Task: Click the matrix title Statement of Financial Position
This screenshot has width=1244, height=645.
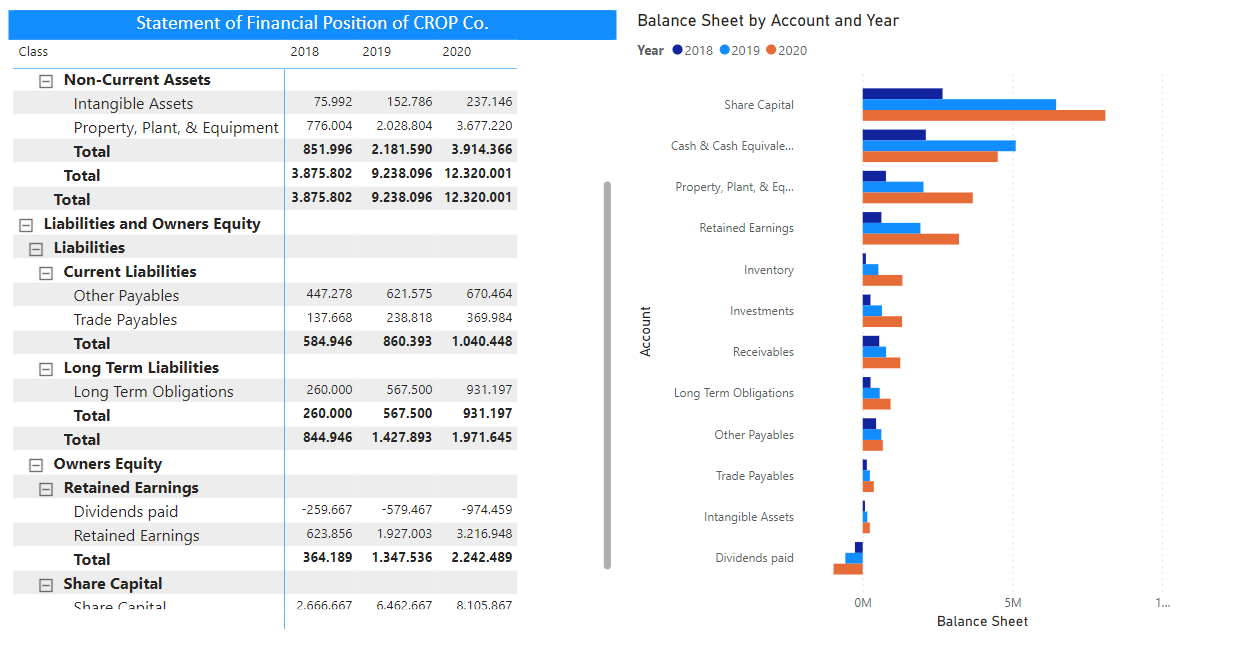Action: (312, 23)
